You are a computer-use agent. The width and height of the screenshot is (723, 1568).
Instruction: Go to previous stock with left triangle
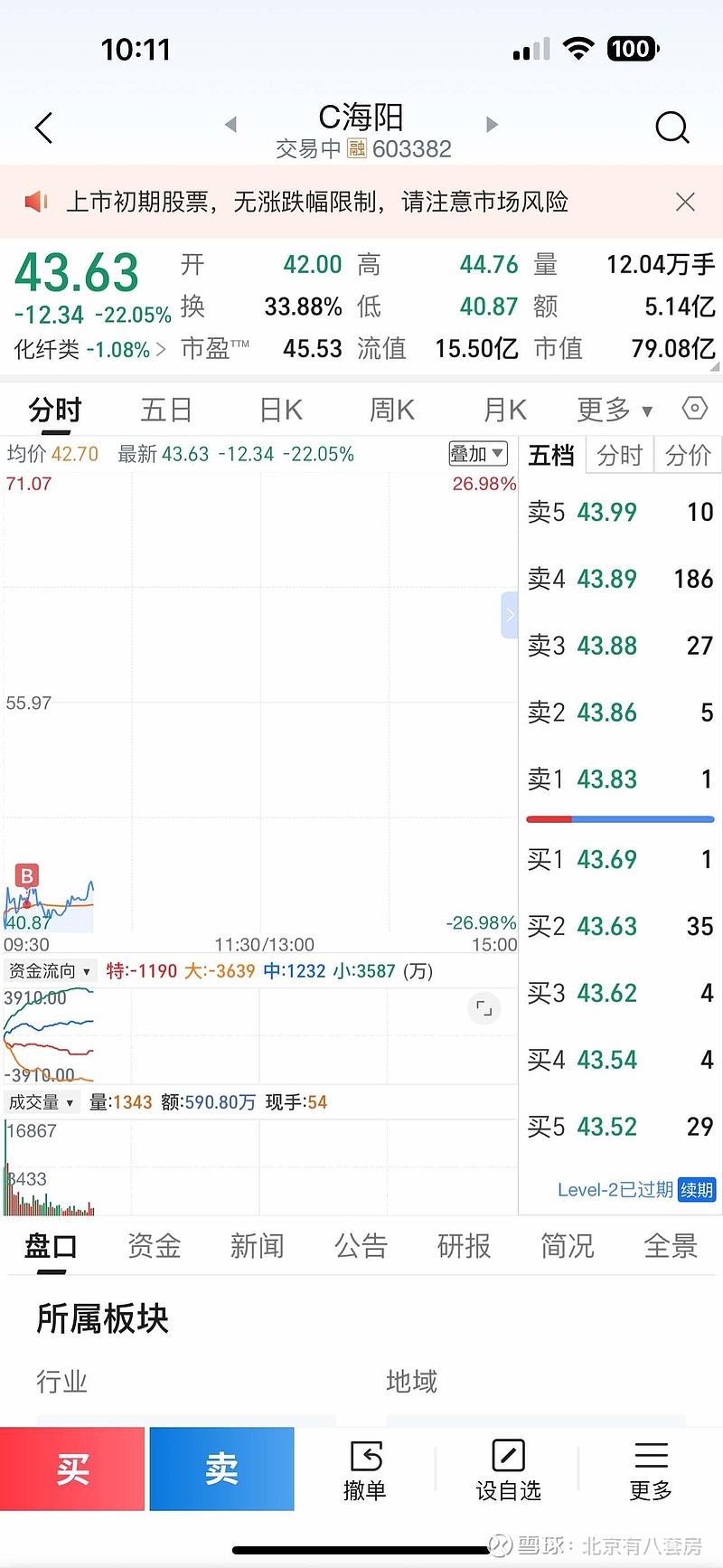[231, 125]
